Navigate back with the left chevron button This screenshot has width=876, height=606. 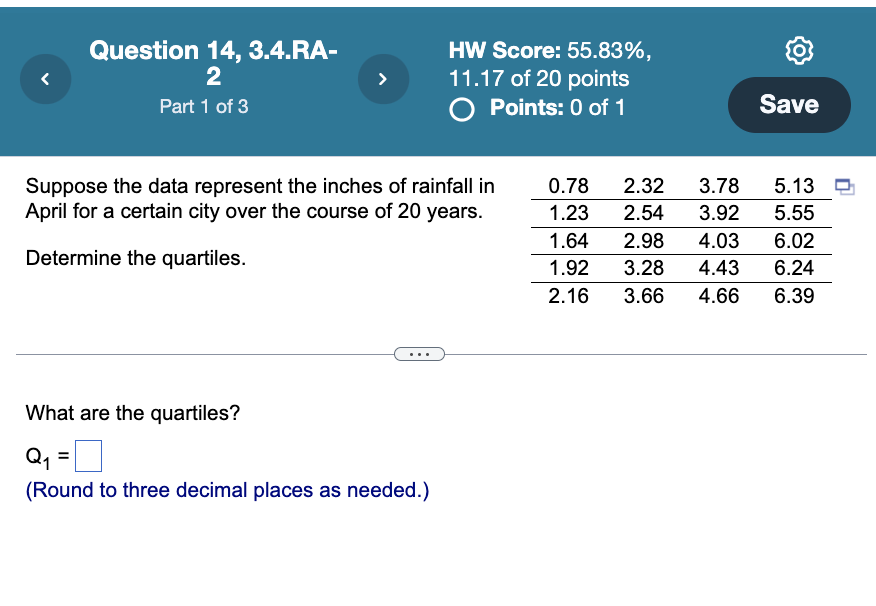tap(45, 79)
